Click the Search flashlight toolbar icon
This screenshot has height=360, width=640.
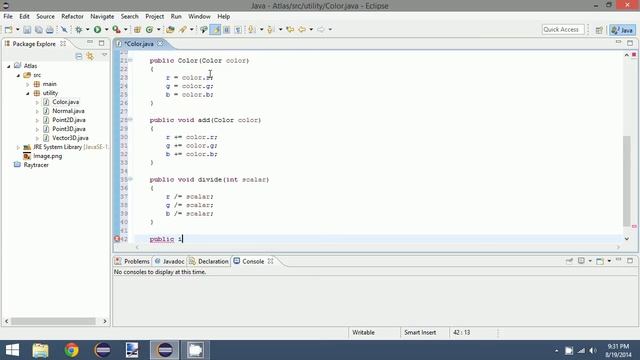point(182,29)
